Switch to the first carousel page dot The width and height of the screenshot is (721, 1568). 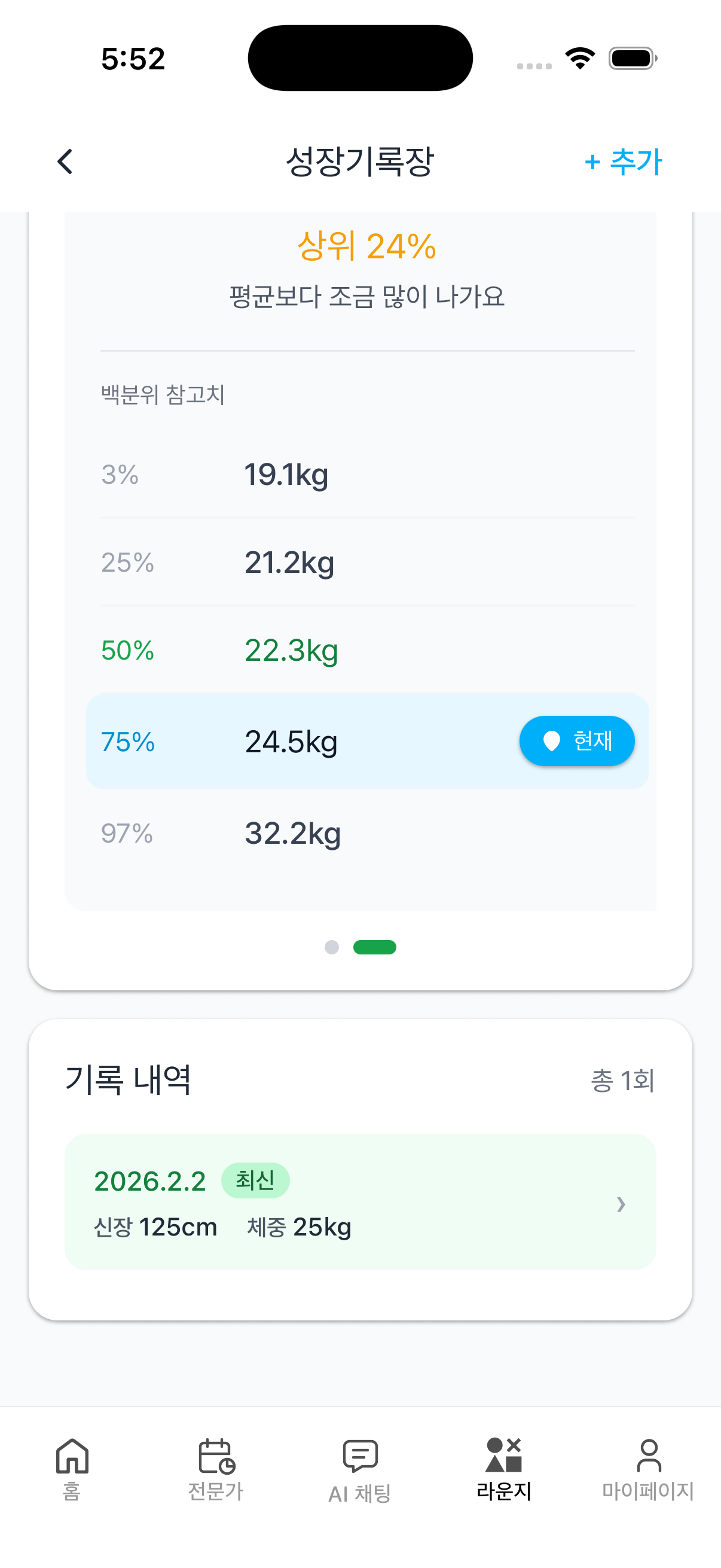(332, 947)
